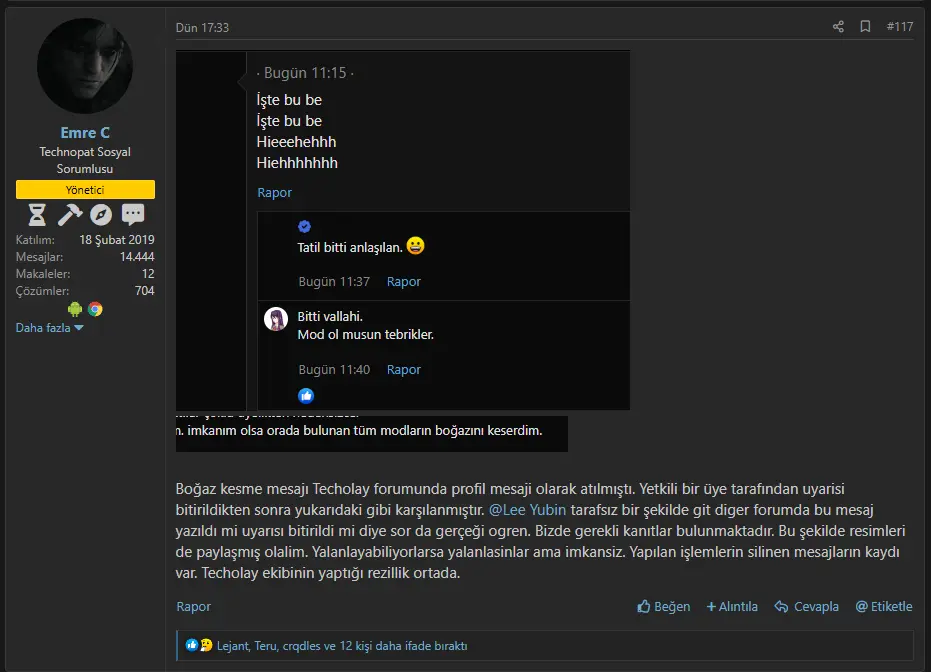
Task: Click the Chrome icon under user stats
Action: point(95,309)
